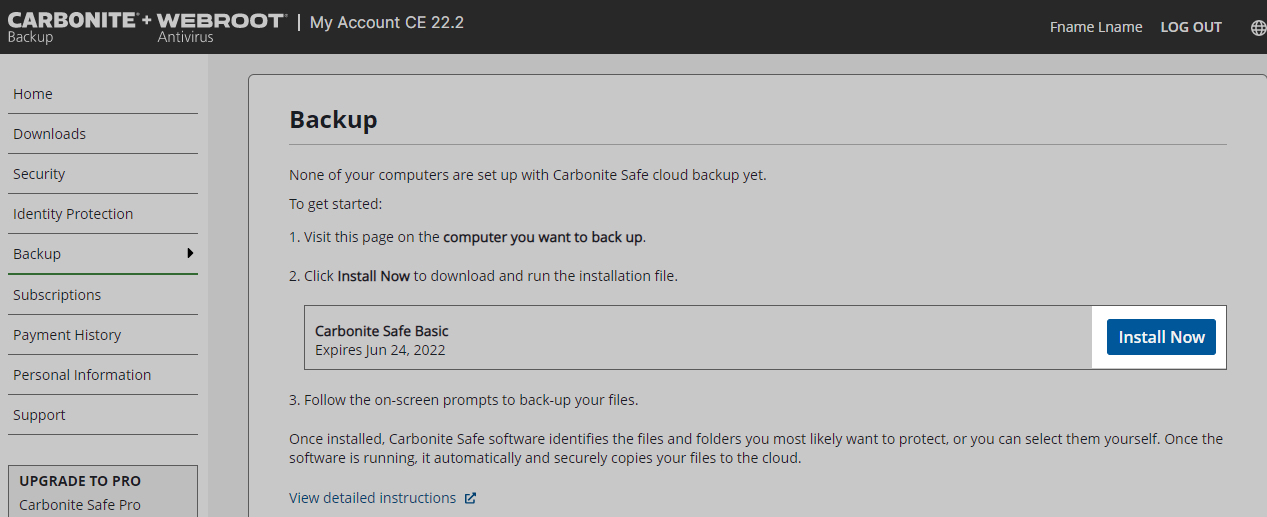
Task: Open the Security page
Action: [39, 174]
